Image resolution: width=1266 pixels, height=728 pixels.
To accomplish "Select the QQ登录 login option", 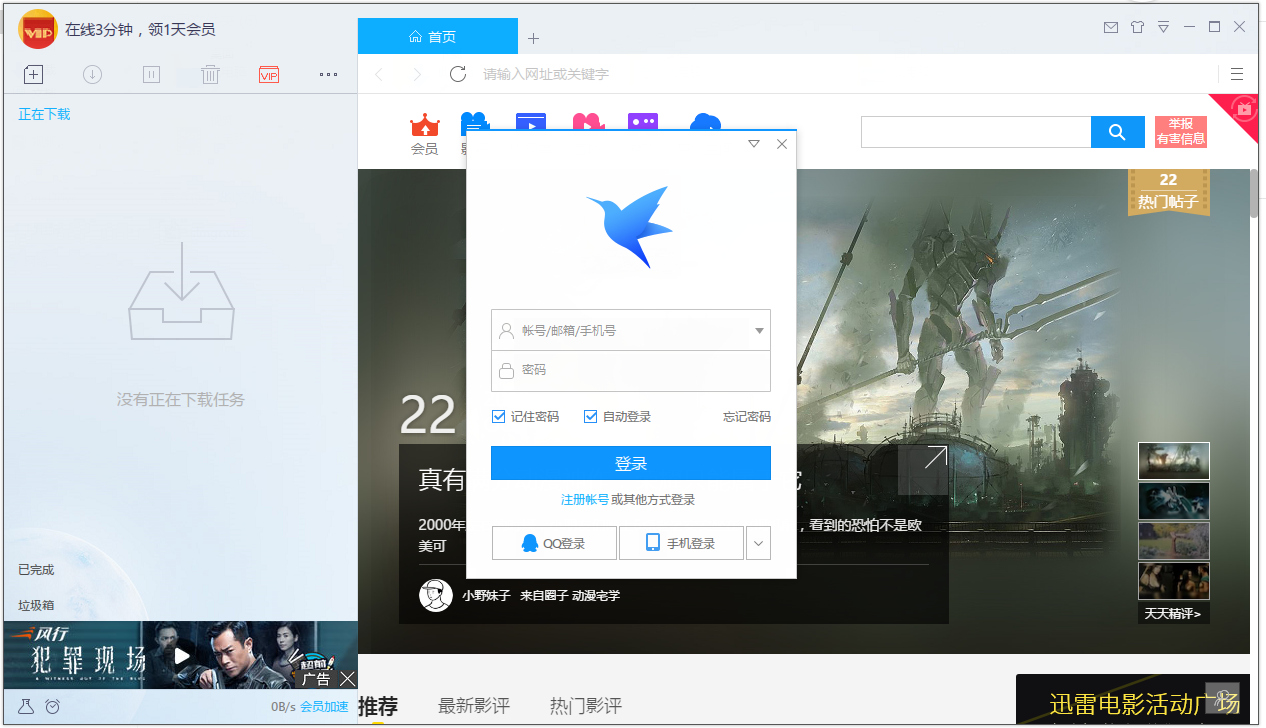I will click(553, 542).
